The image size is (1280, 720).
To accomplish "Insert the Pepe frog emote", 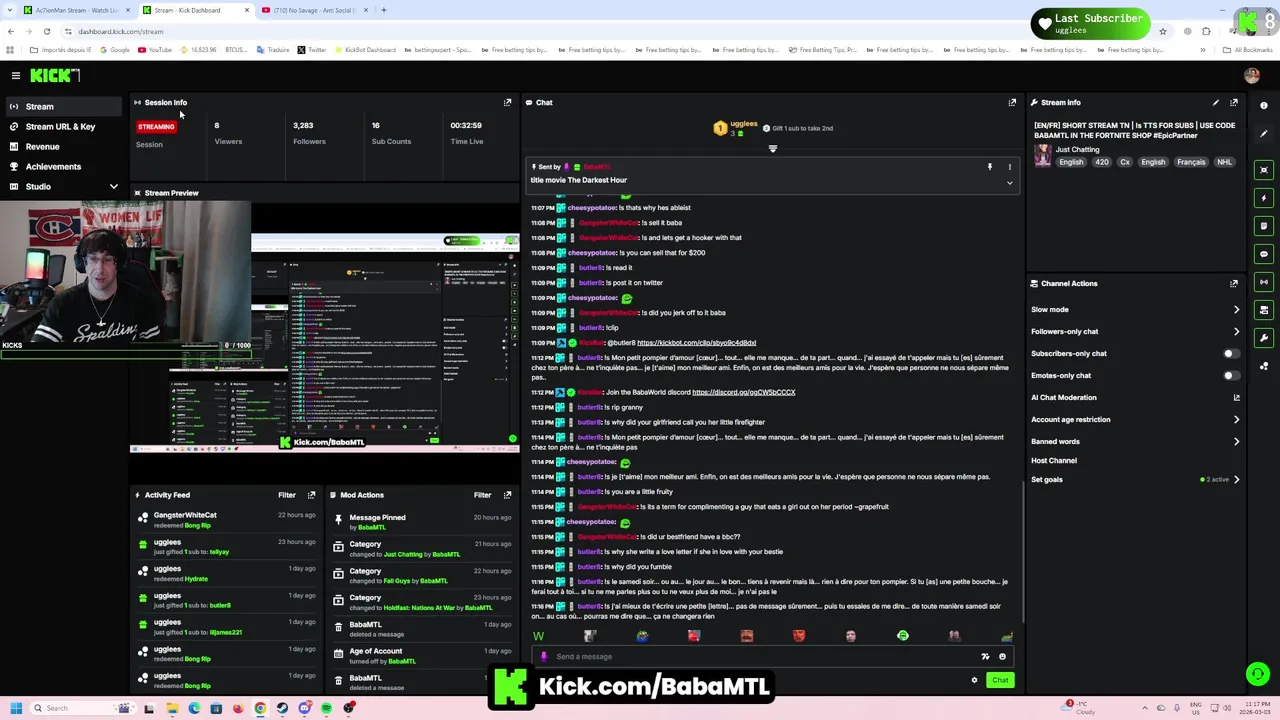I will (642, 636).
